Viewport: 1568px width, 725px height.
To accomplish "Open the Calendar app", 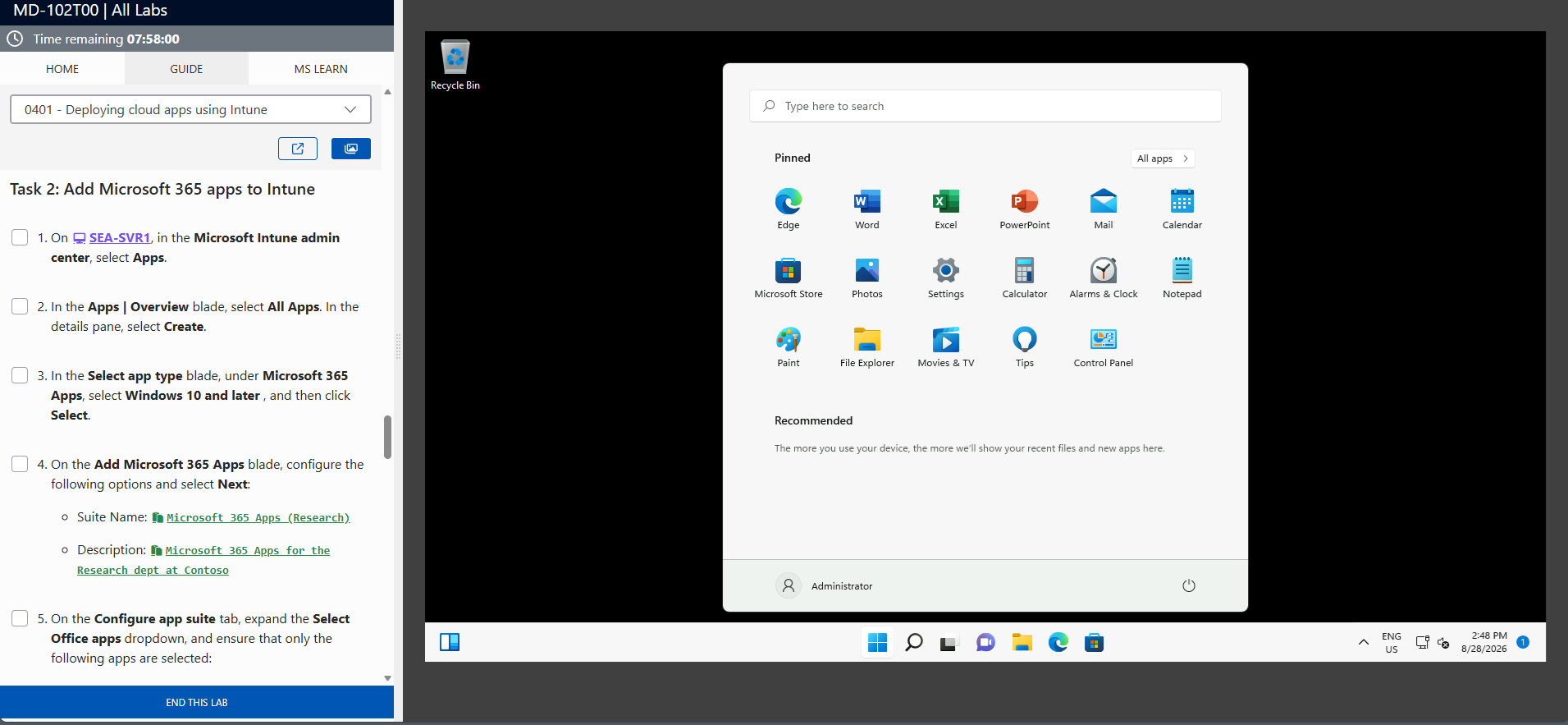I will pyautogui.click(x=1182, y=209).
